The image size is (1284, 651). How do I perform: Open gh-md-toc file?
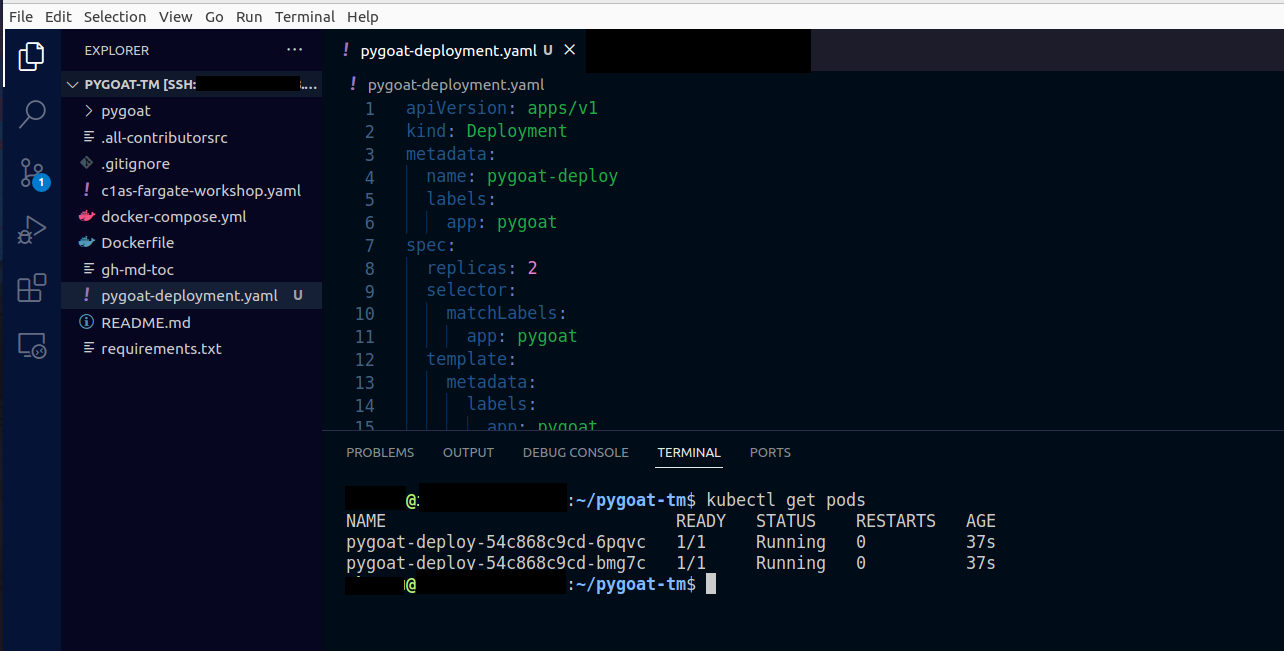[138, 269]
